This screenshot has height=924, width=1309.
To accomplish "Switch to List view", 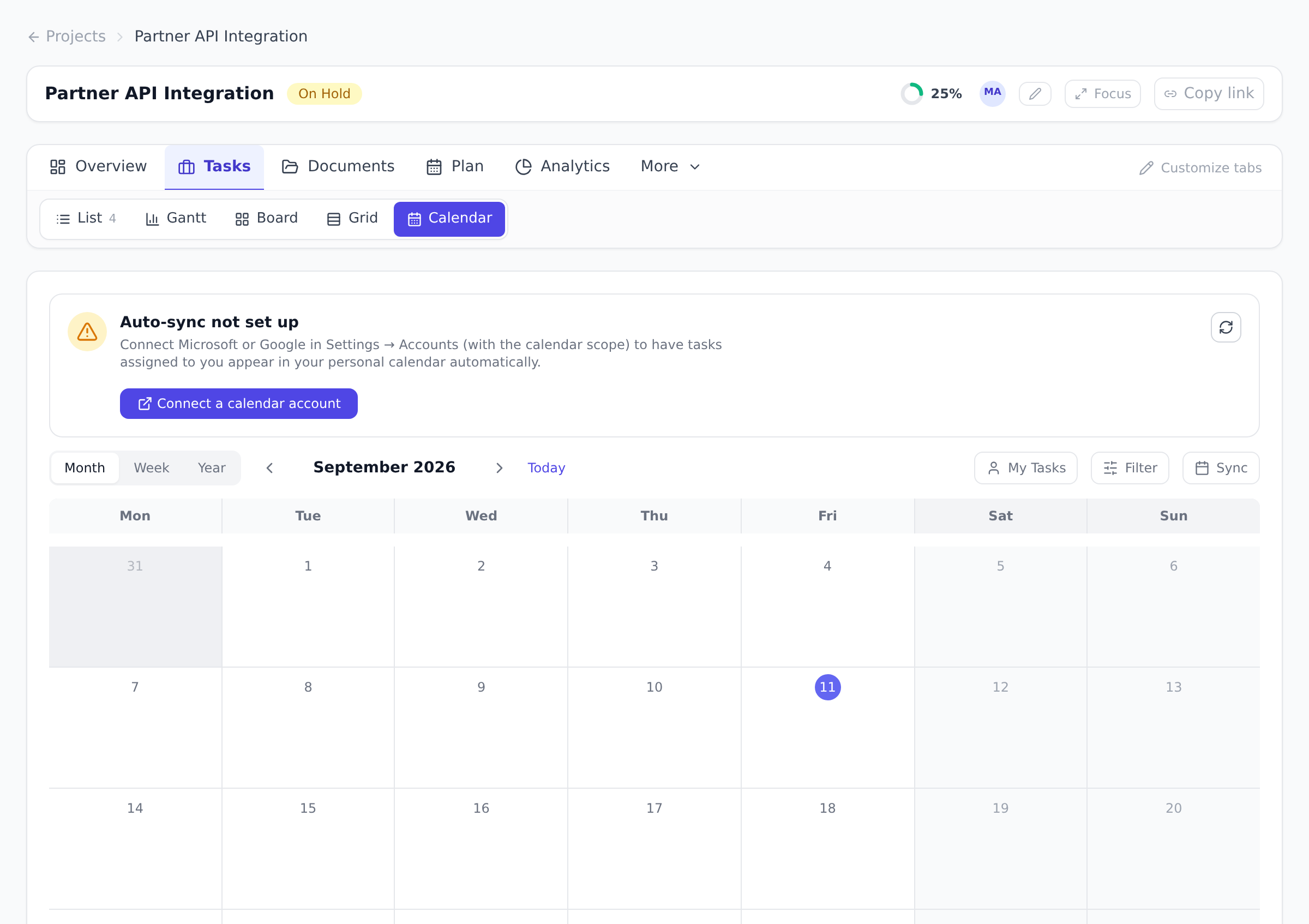I will point(86,218).
